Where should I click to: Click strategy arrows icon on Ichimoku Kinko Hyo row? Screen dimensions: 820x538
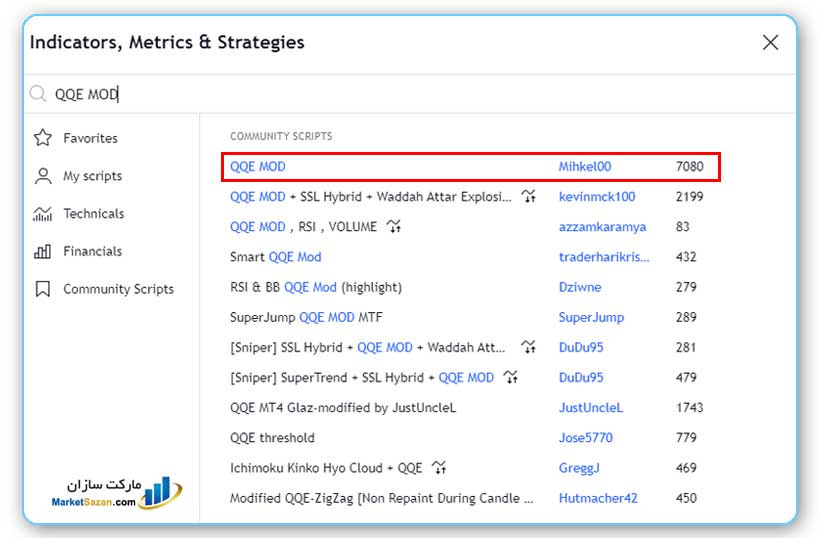click(x=439, y=468)
